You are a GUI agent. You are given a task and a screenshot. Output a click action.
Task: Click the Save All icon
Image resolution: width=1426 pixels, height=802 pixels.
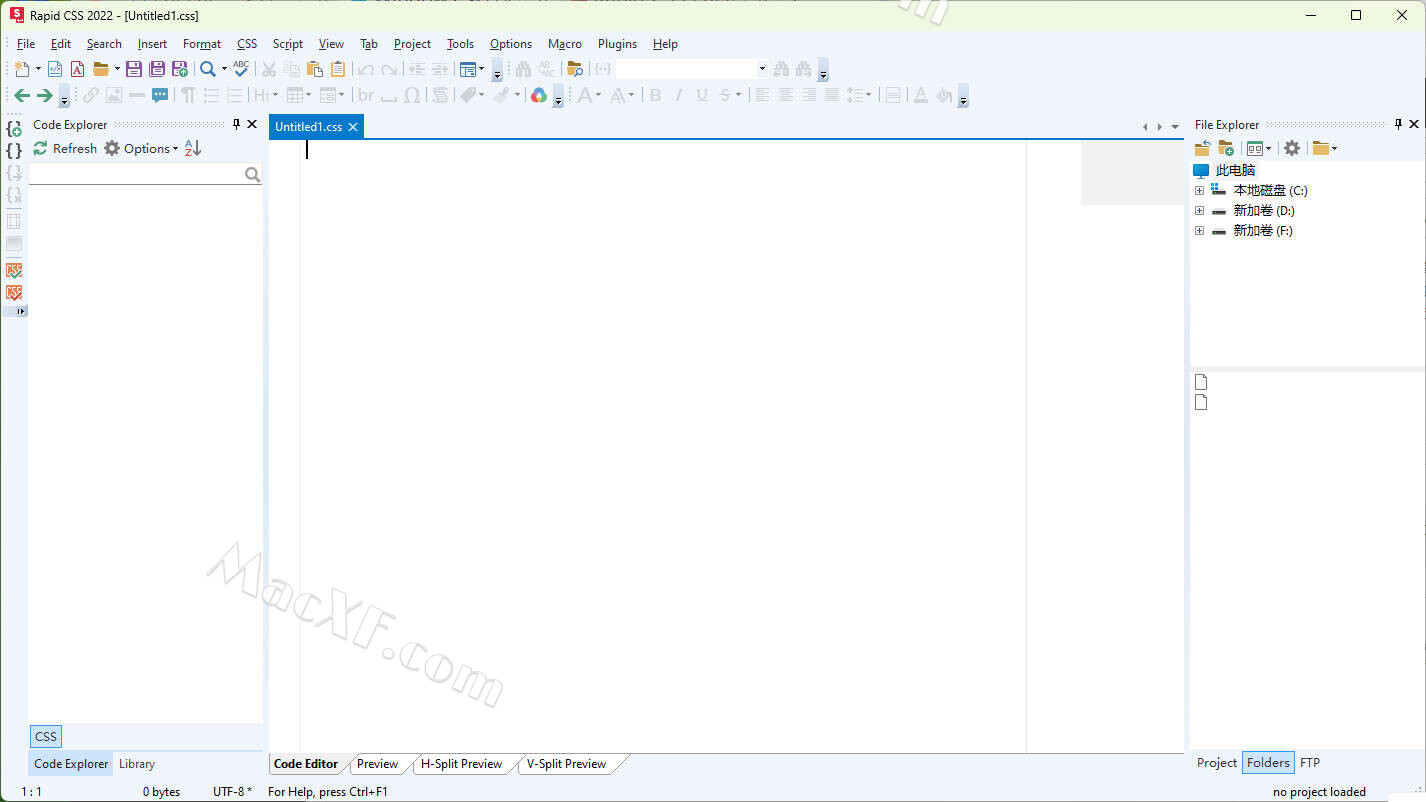157,69
